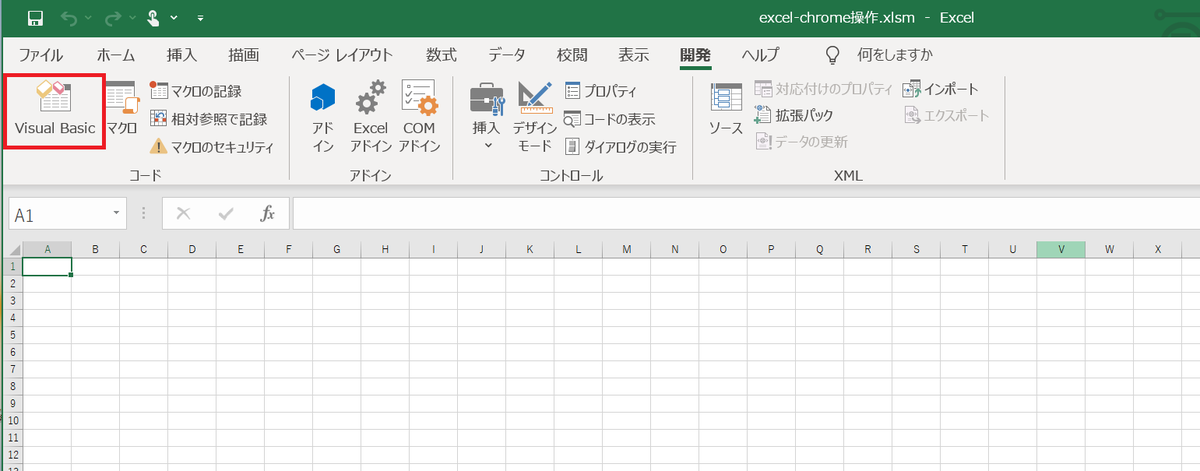The image size is (1200, 471).
Task: Open the Visual Basic editor
Action: point(55,111)
